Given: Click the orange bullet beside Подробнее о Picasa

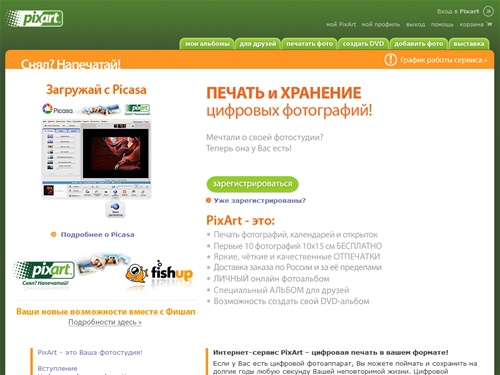Looking at the screenshot, I should tap(53, 234).
